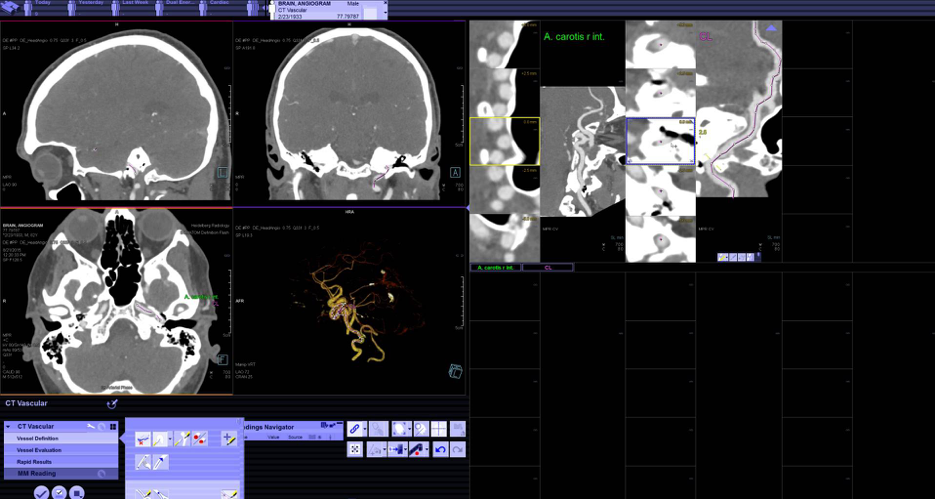The image size is (935, 499).
Task: Click the region selection shape tool
Action: [x=400, y=429]
